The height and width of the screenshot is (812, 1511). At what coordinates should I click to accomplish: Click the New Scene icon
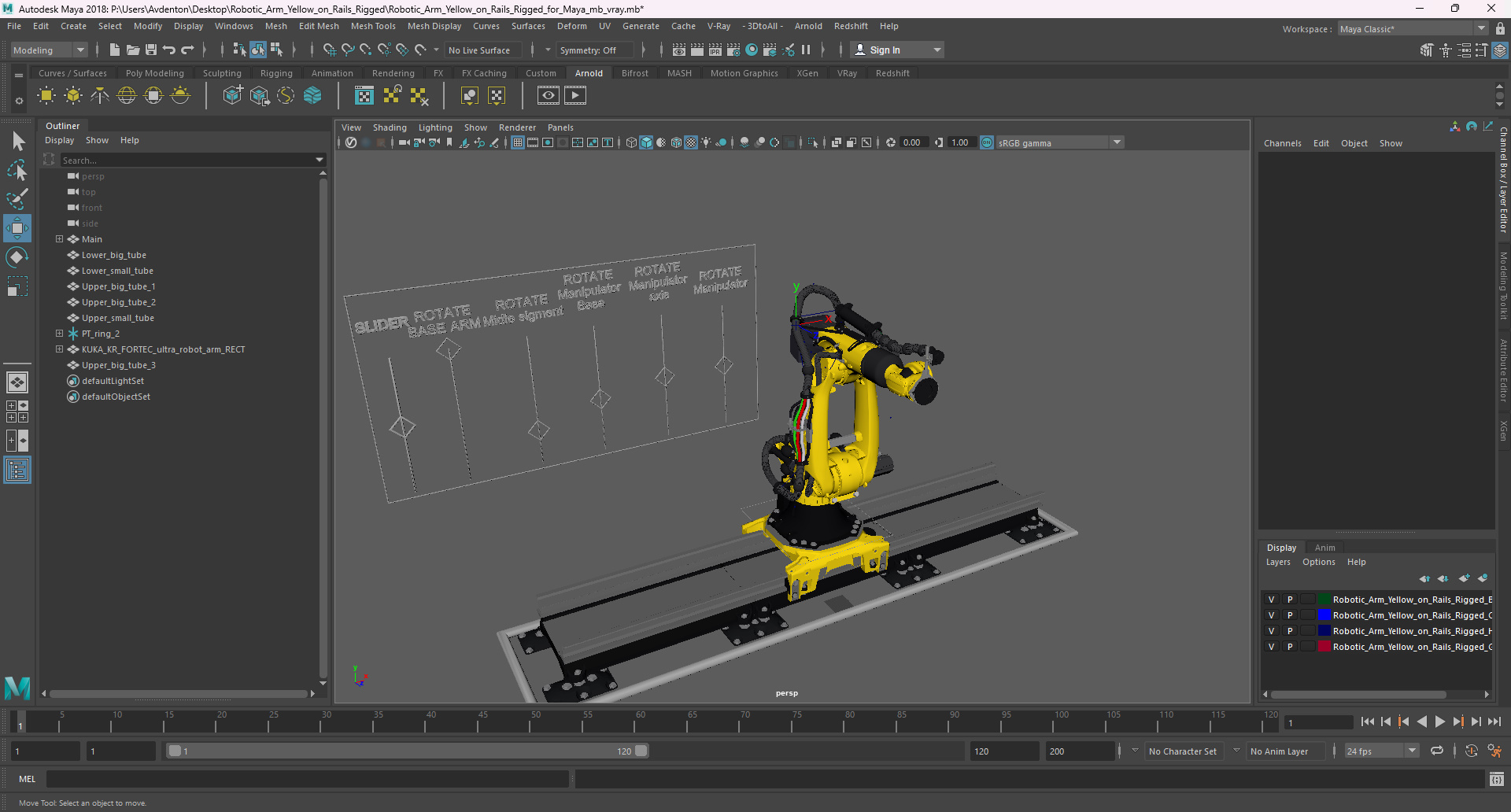pyautogui.click(x=114, y=50)
